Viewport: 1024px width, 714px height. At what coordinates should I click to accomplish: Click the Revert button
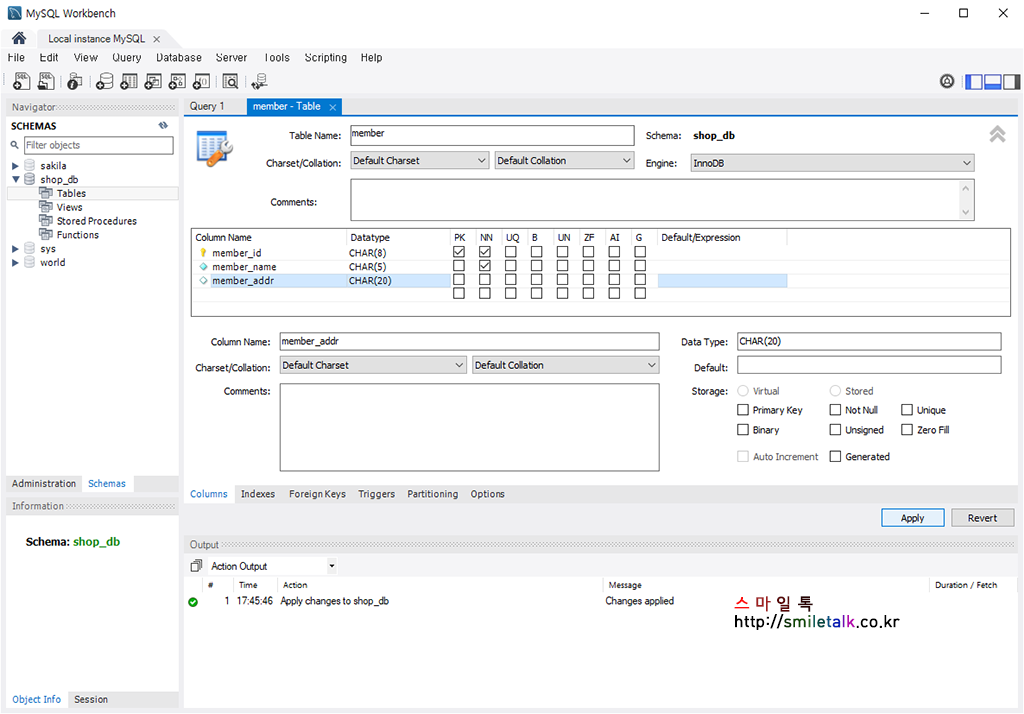tap(982, 517)
